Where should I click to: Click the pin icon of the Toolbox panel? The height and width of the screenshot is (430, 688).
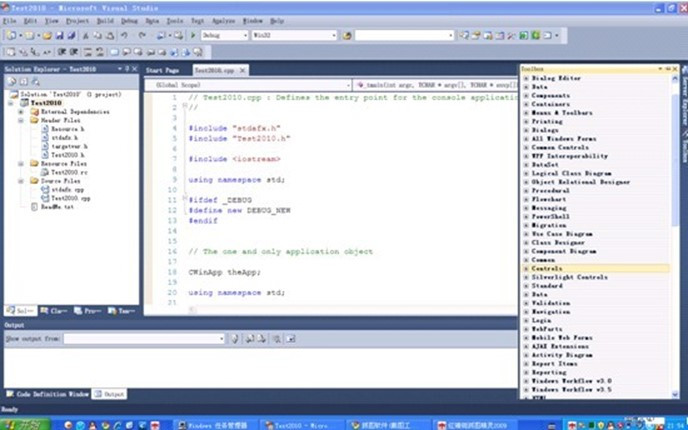coord(668,69)
